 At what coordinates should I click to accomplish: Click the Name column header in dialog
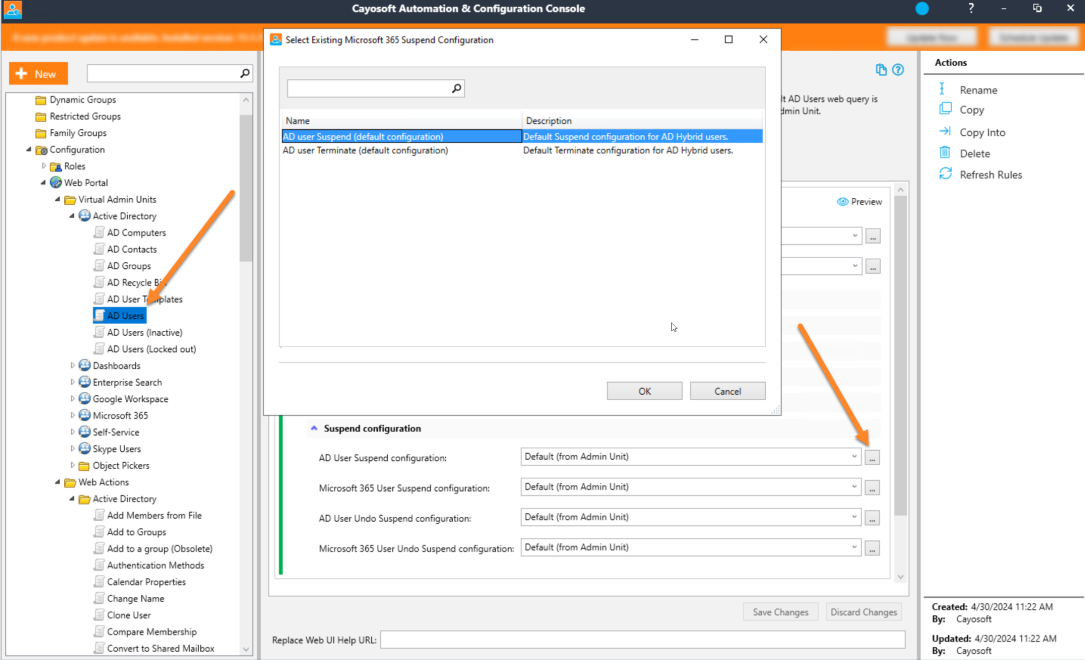tap(401, 120)
